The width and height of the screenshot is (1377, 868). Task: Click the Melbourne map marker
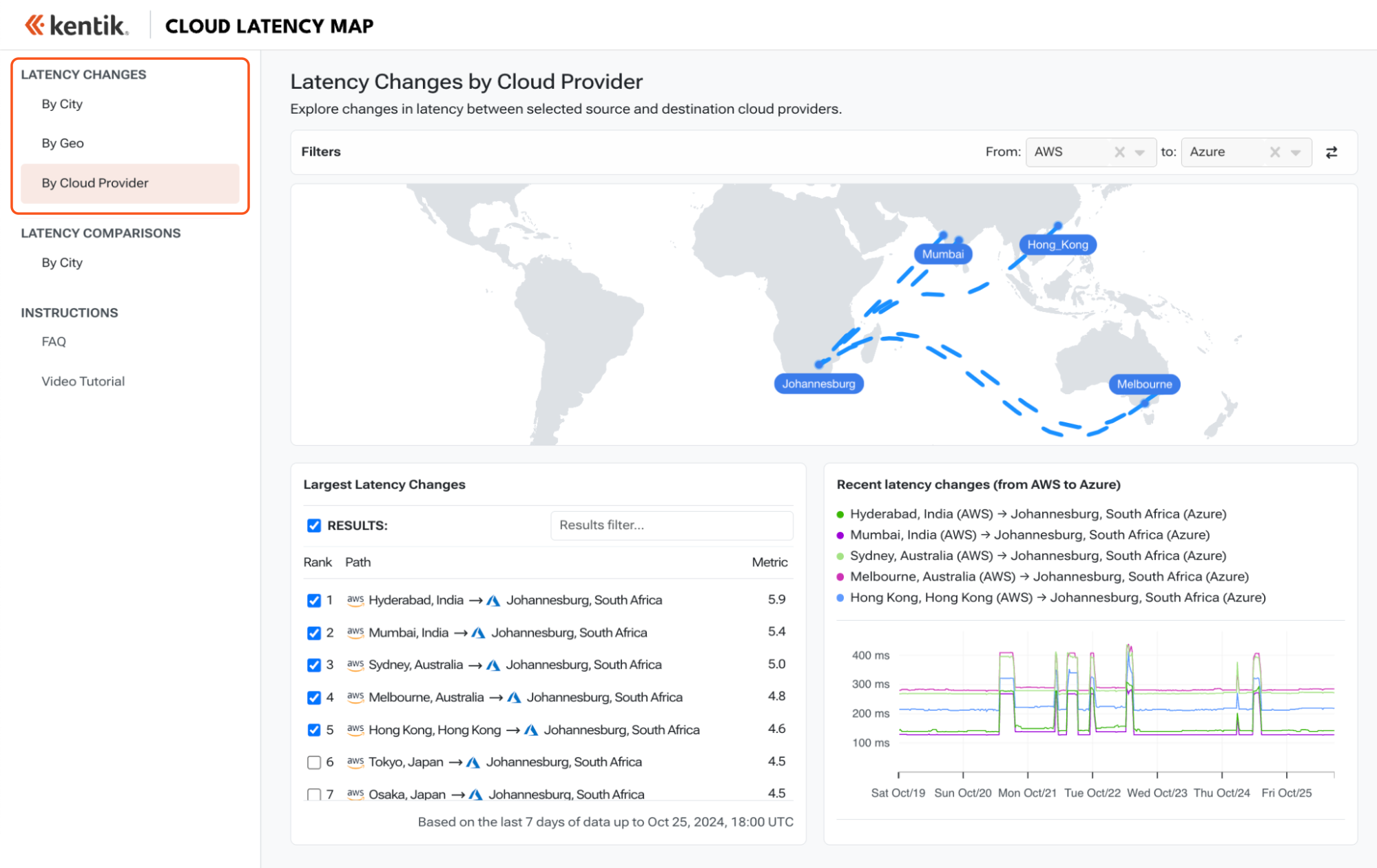[x=1143, y=384]
